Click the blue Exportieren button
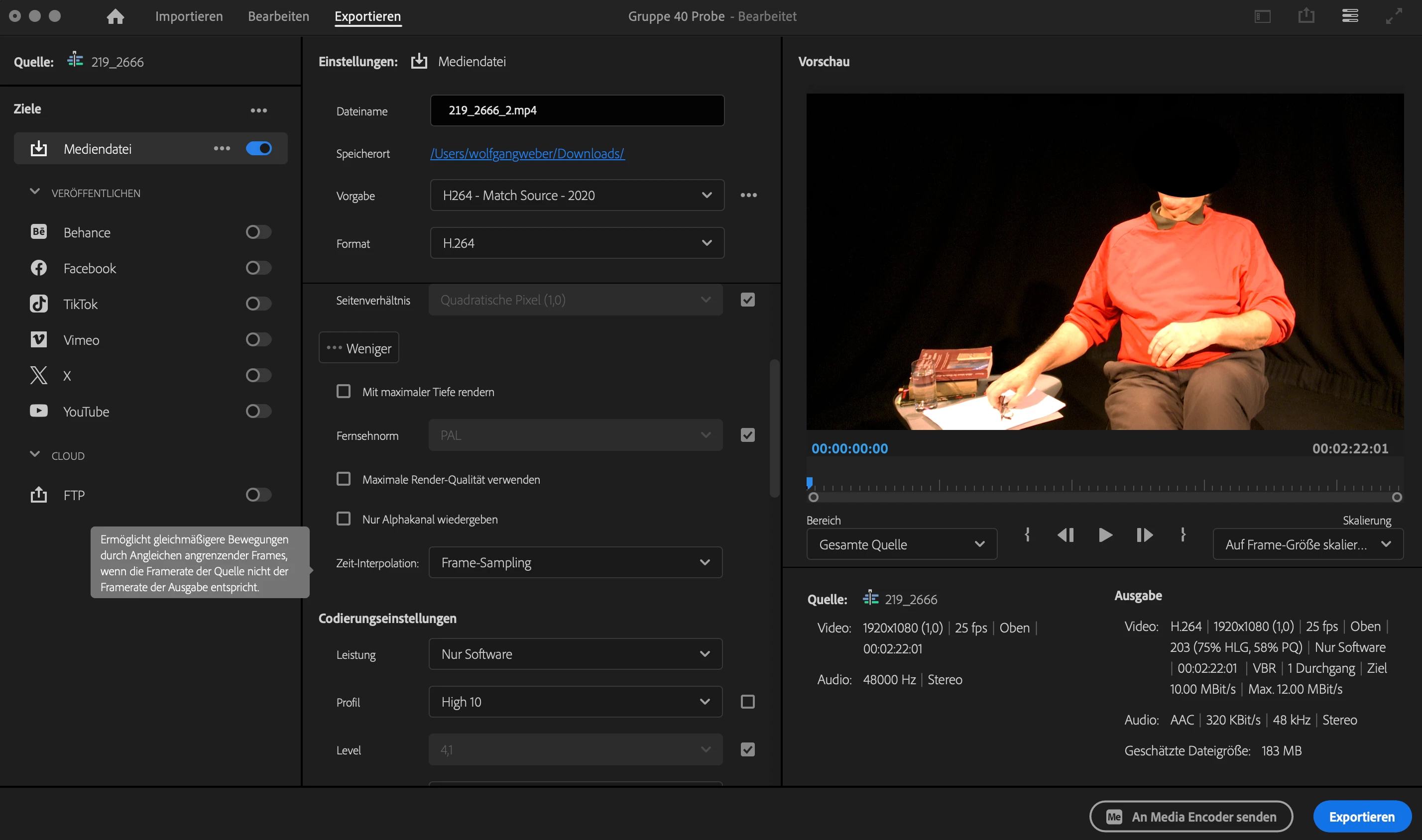This screenshot has width=1422, height=840. click(1361, 817)
